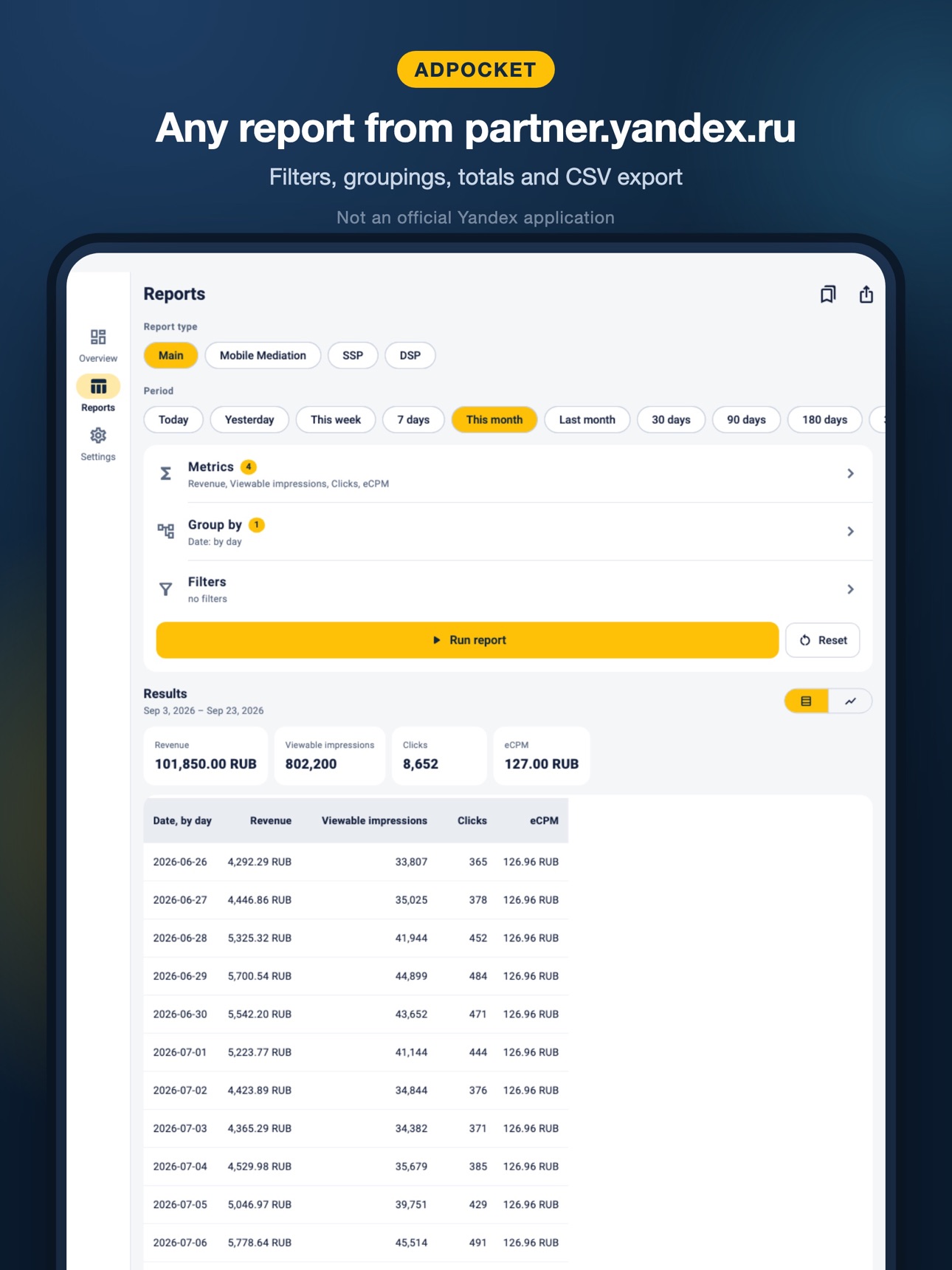
Task: Click the Revenue total card
Action: 206,756
